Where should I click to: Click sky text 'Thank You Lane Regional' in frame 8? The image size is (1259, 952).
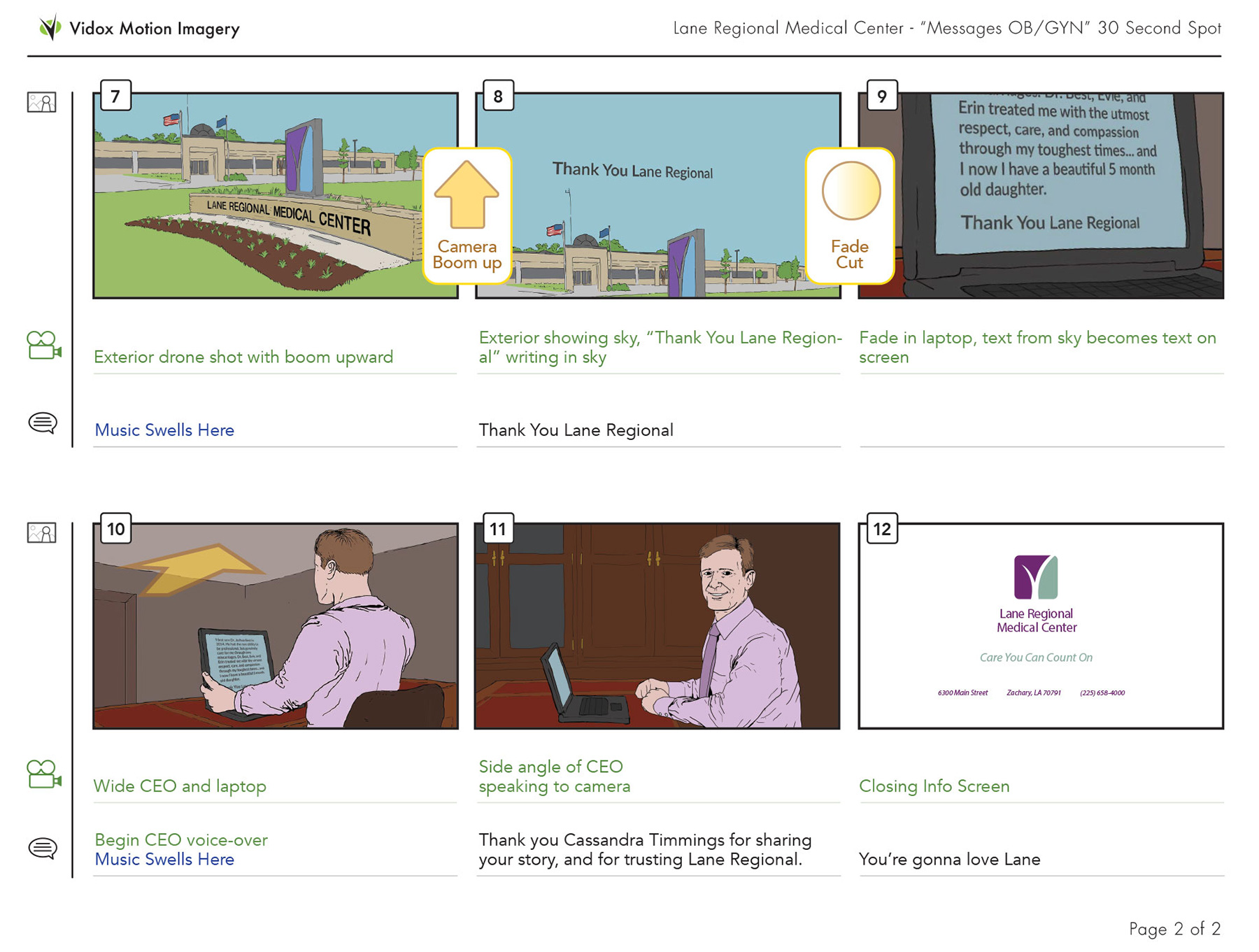pyautogui.click(x=632, y=171)
